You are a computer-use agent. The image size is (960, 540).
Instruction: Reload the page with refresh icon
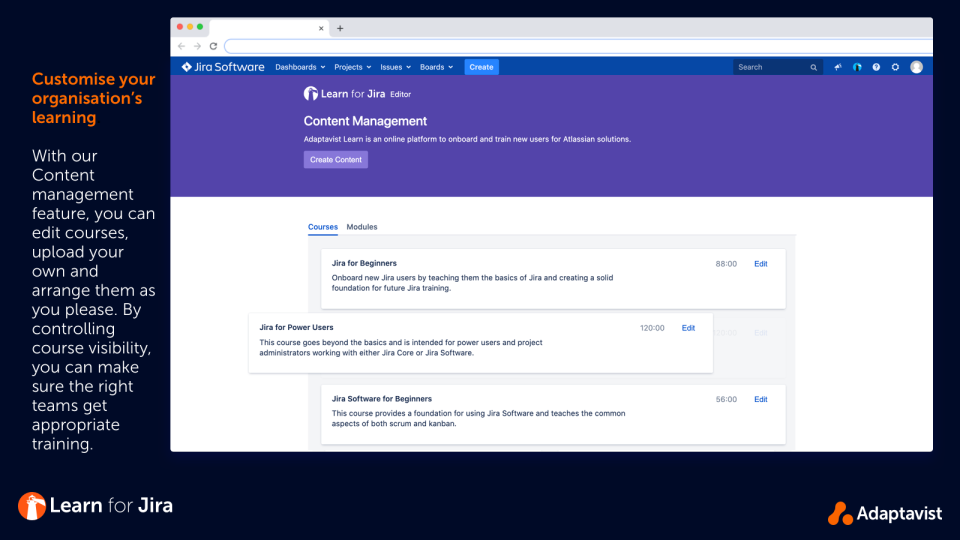pyautogui.click(x=213, y=46)
